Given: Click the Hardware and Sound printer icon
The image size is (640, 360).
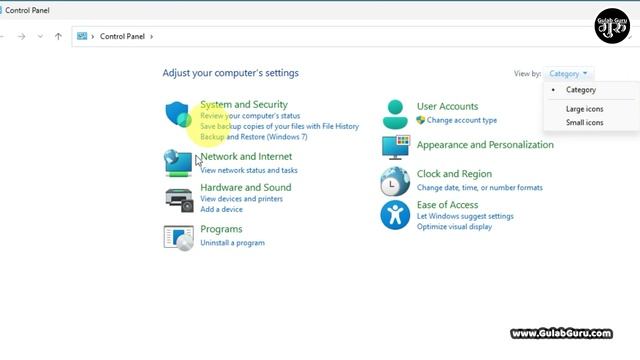Looking at the screenshot, I should [179, 200].
